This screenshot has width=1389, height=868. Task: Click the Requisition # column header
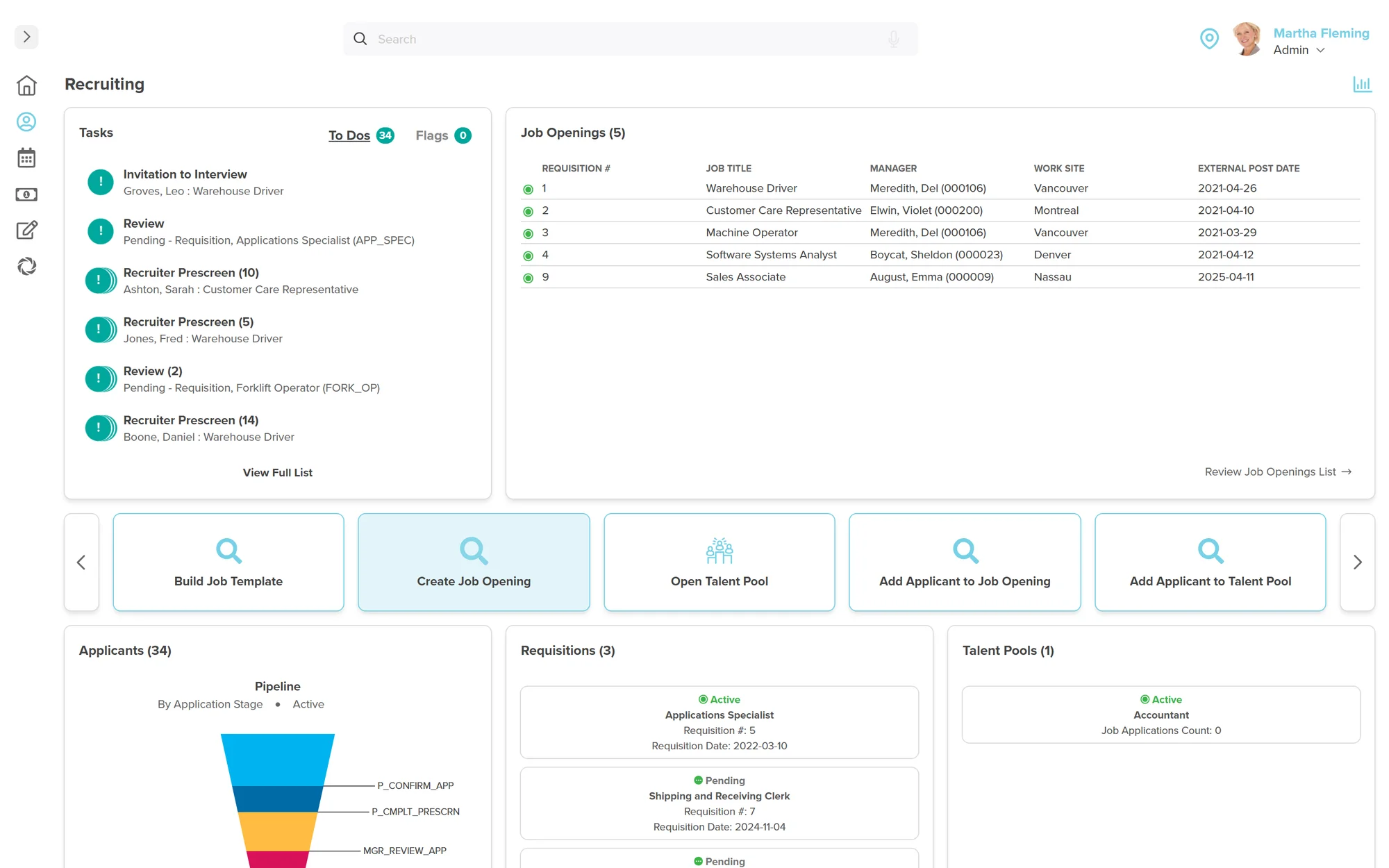click(576, 168)
